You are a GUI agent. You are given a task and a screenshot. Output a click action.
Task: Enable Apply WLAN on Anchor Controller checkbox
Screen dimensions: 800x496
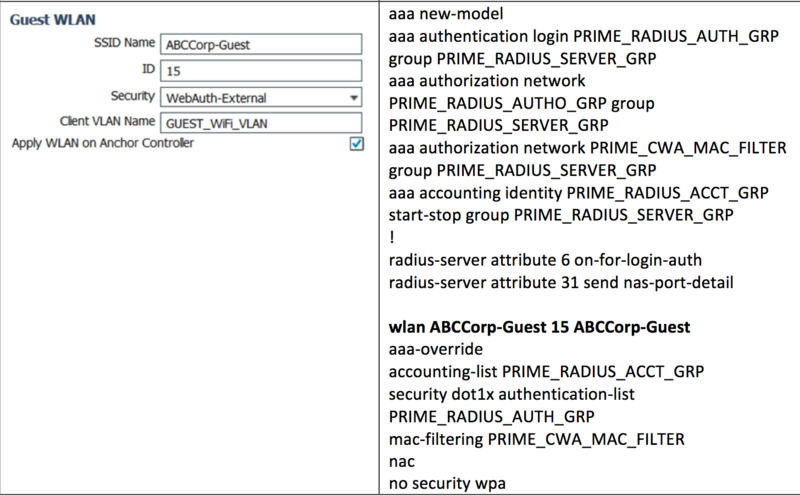point(356,144)
